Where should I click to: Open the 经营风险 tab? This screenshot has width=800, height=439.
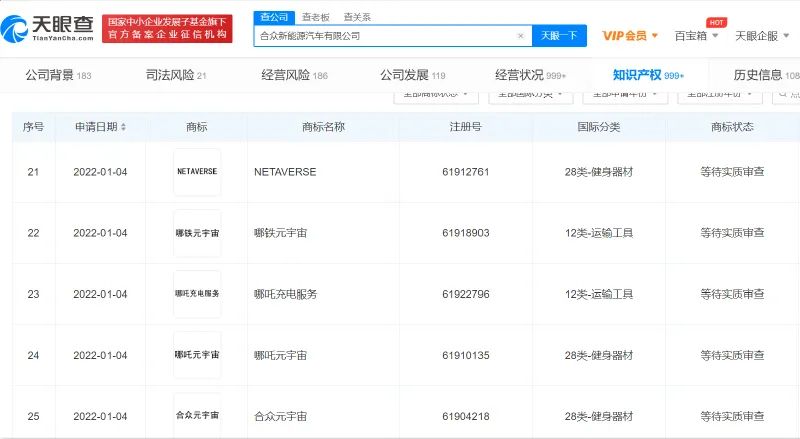(293, 75)
